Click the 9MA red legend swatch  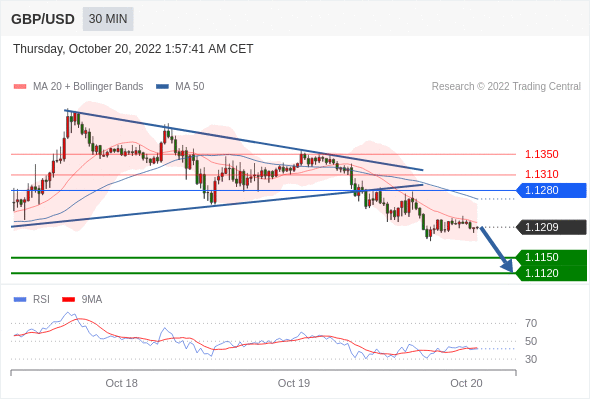68,300
